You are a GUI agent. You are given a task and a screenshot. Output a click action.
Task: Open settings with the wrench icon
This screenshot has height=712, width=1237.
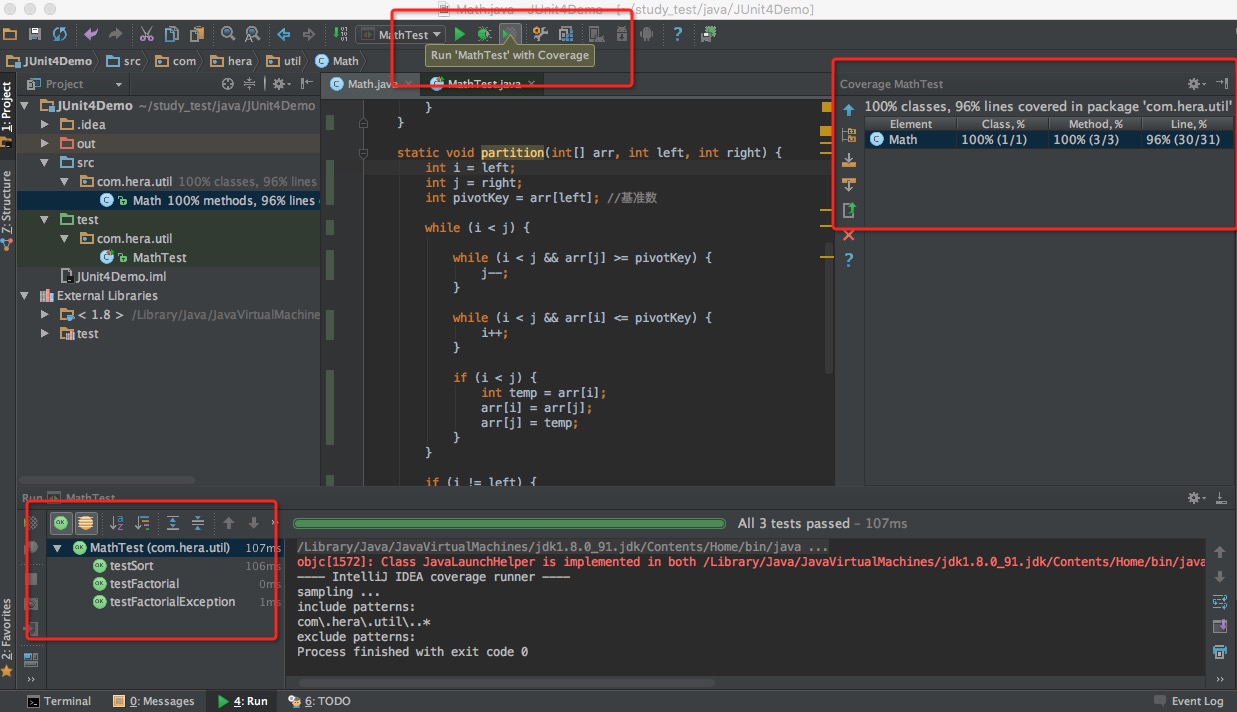[540, 34]
